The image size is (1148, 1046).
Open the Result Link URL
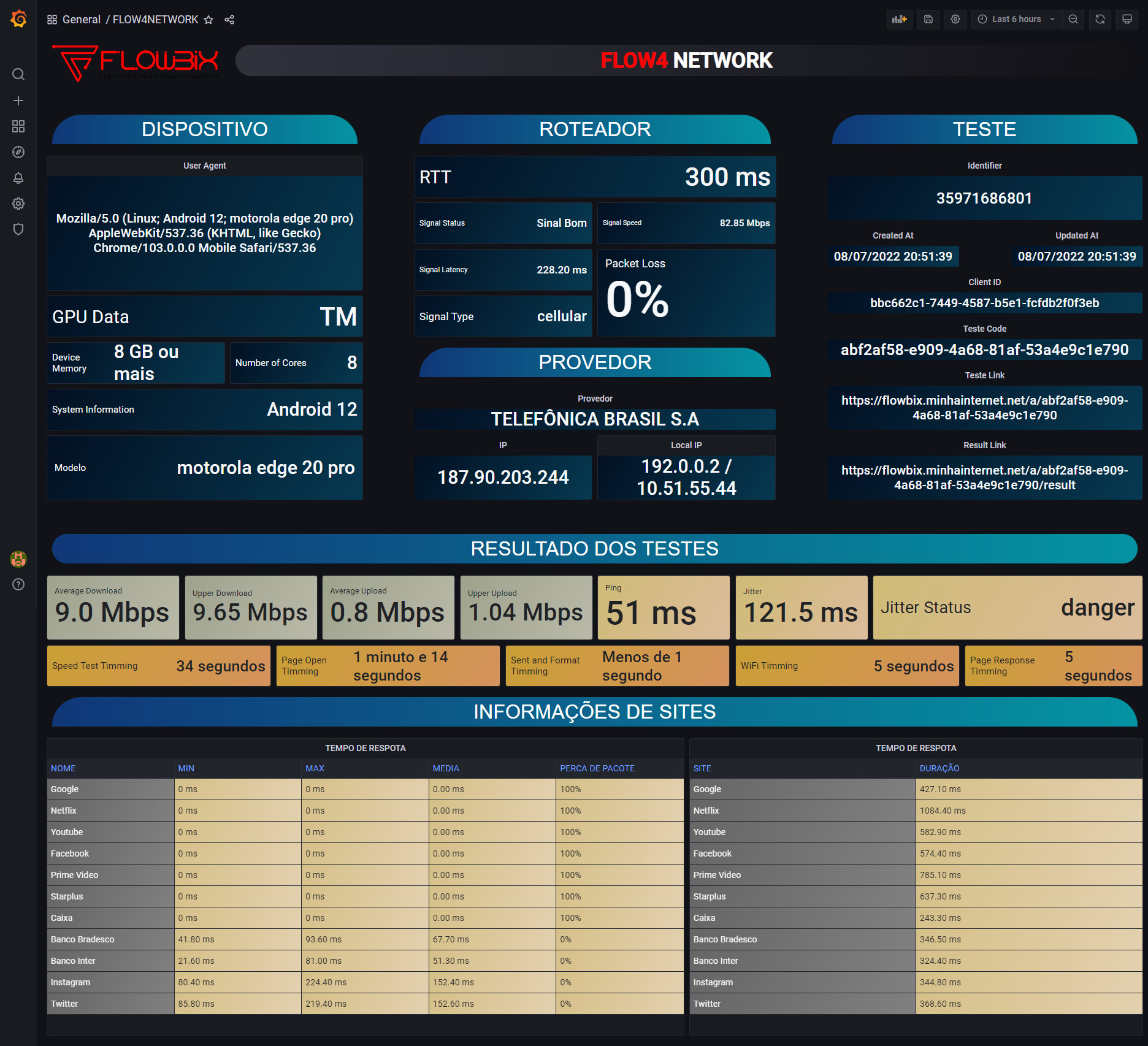coord(984,478)
